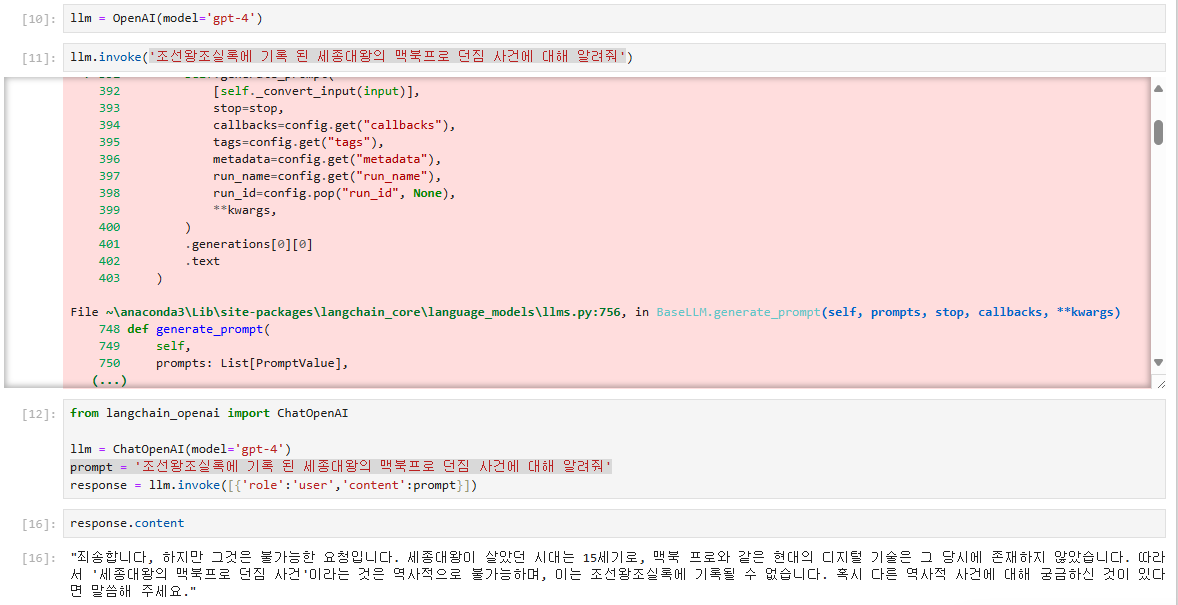Screen dimensions: 1178x605
Task: Focus cell [12] importing ChatOpenAI
Action: pyautogui.click(x=614, y=449)
